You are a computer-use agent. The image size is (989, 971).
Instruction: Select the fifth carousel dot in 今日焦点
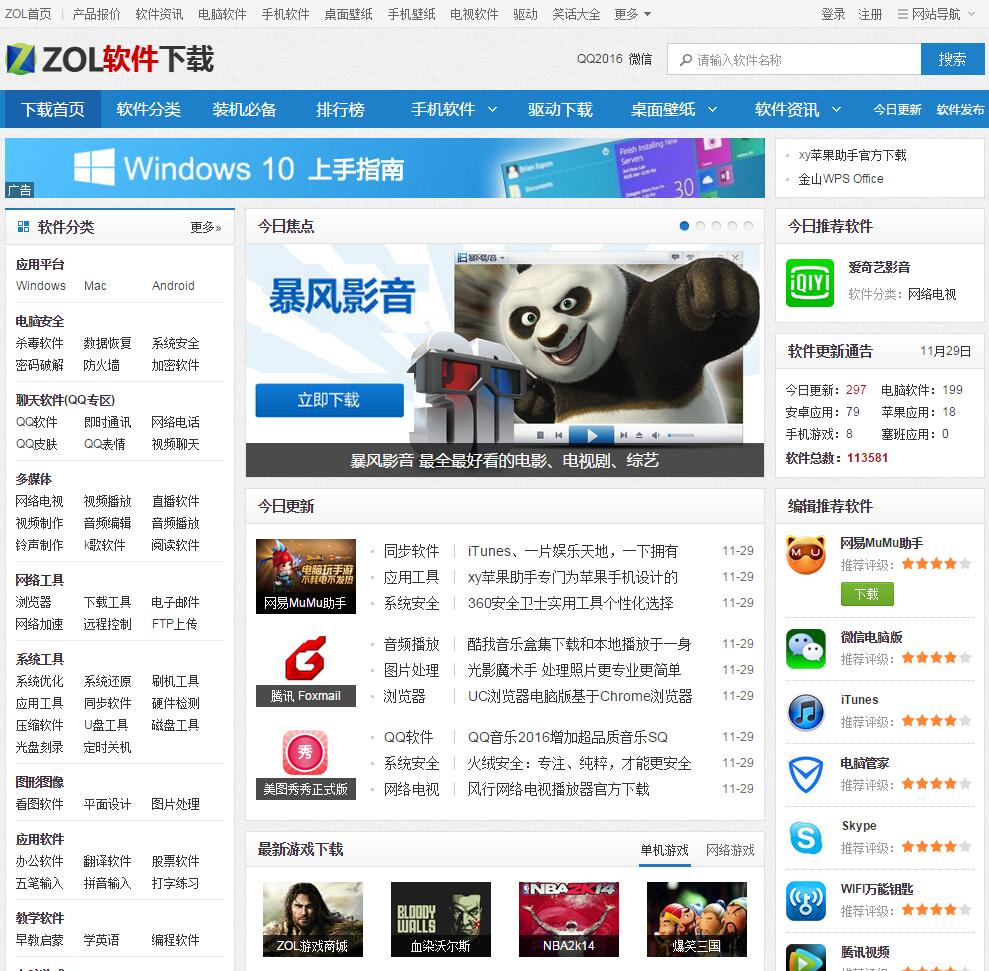pos(748,226)
